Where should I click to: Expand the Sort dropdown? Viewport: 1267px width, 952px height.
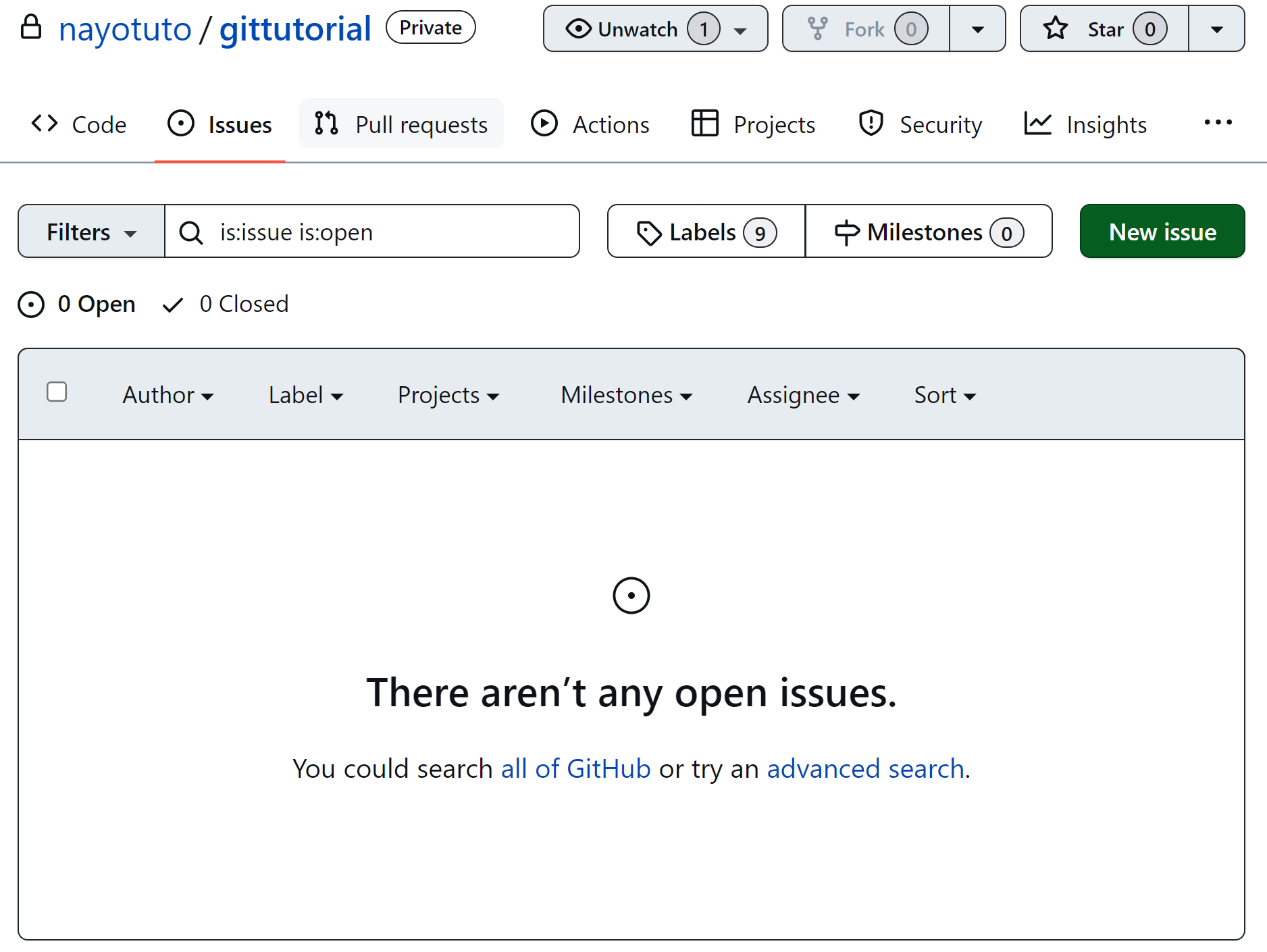click(x=945, y=395)
